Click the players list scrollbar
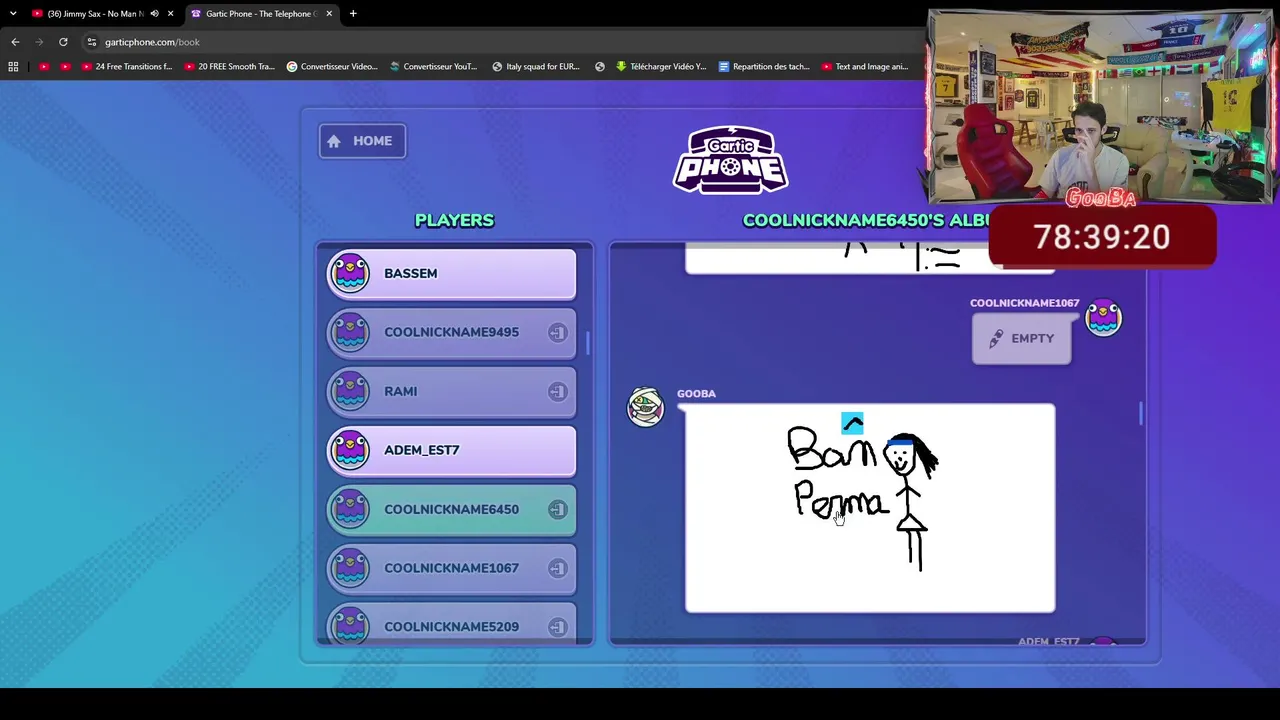Image resolution: width=1280 pixels, height=720 pixels. [x=588, y=343]
